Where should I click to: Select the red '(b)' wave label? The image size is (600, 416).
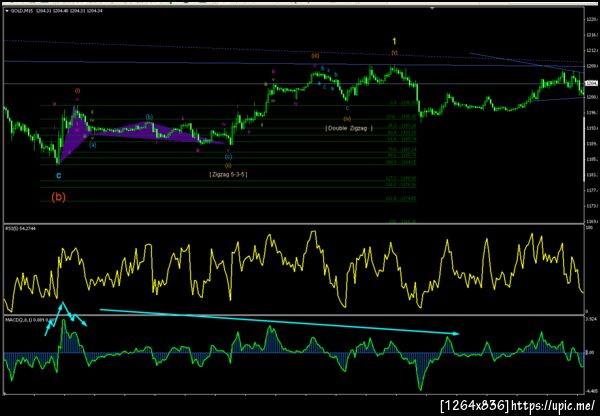pos(59,197)
